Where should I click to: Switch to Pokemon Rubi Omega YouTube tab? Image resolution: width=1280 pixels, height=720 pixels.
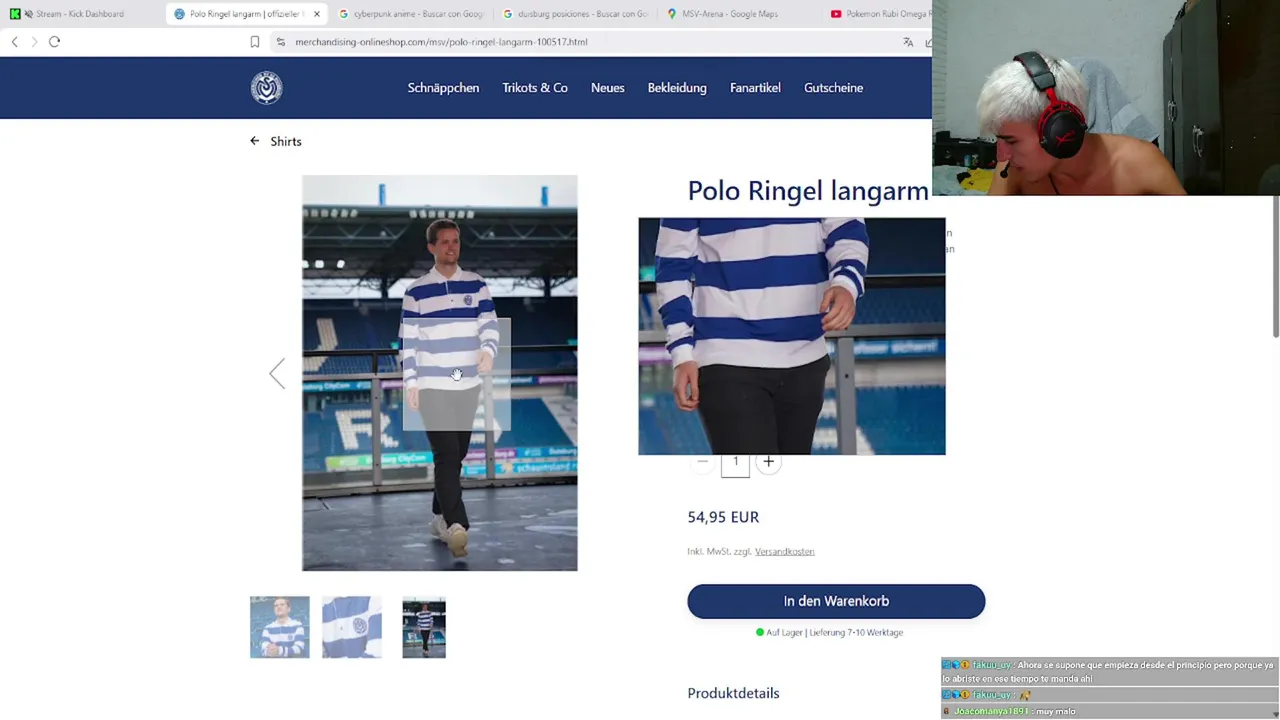878,14
